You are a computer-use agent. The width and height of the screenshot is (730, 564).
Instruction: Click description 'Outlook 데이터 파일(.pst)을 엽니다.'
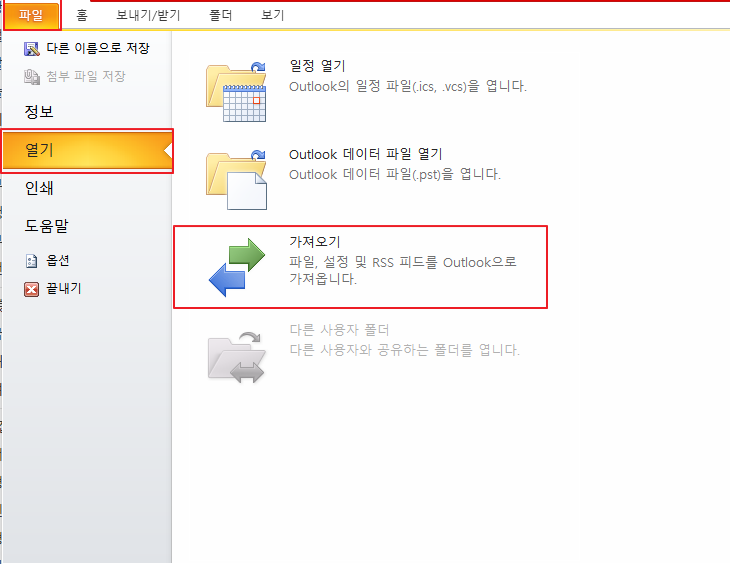[395, 175]
